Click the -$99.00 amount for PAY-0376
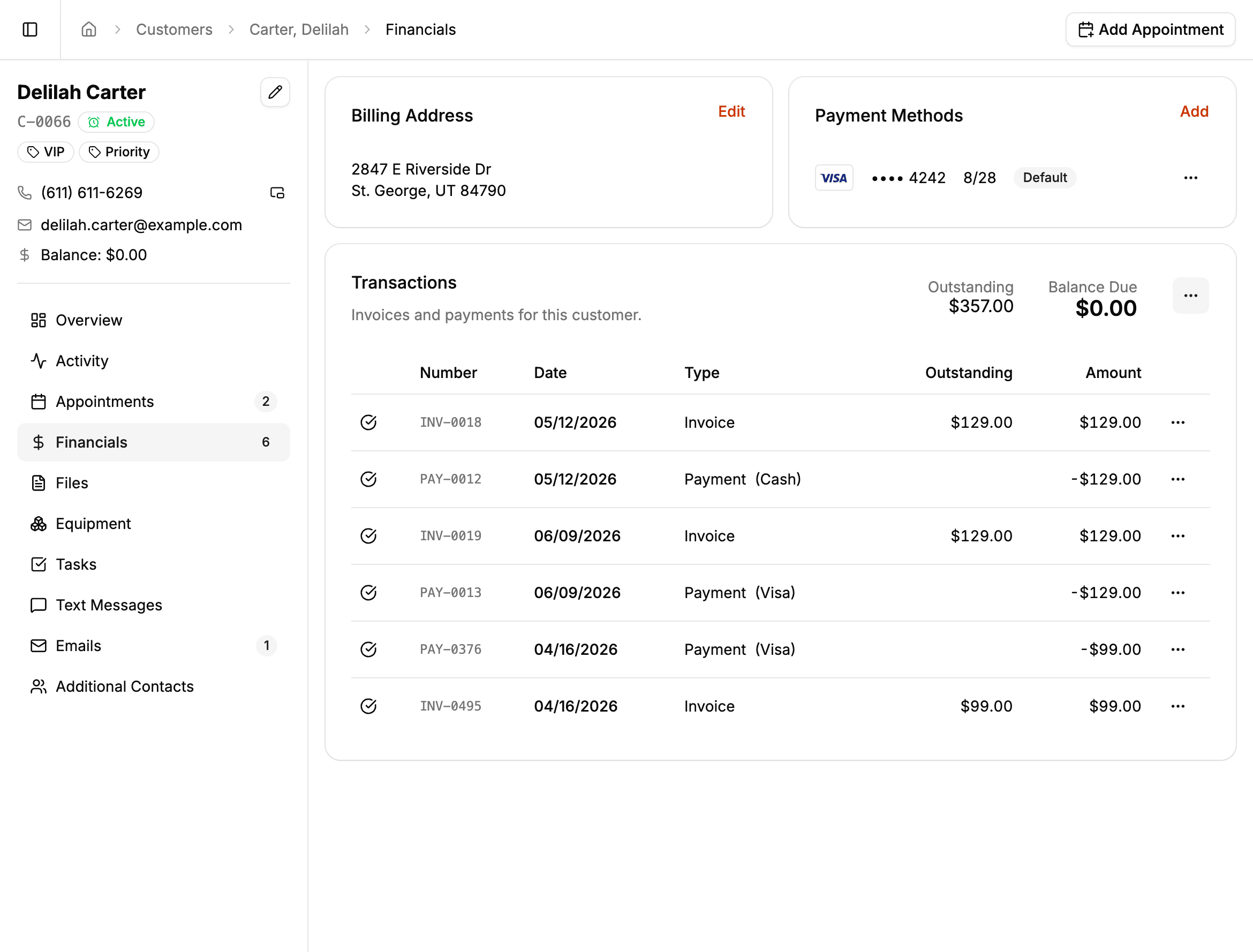 coord(1111,649)
